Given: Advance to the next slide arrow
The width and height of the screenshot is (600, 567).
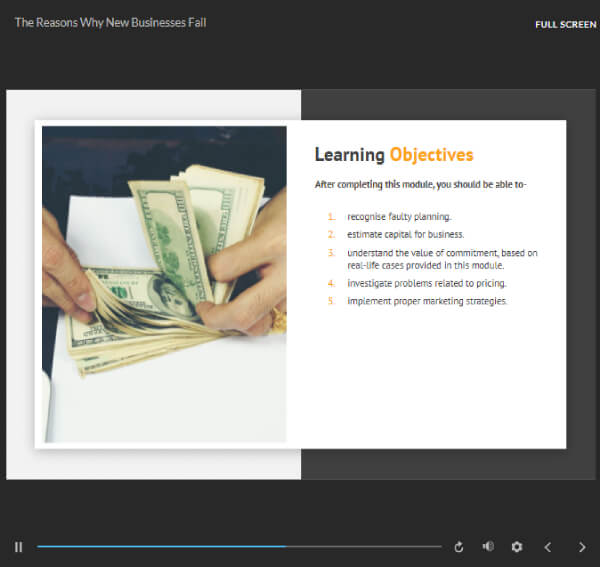Looking at the screenshot, I should tap(582, 547).
